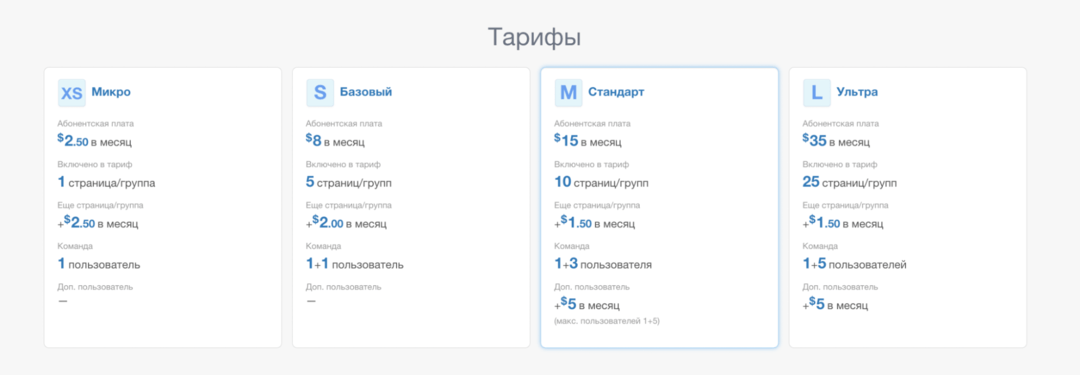
Task: Click +$2.50 в месяц extra page price
Action: [98, 223]
